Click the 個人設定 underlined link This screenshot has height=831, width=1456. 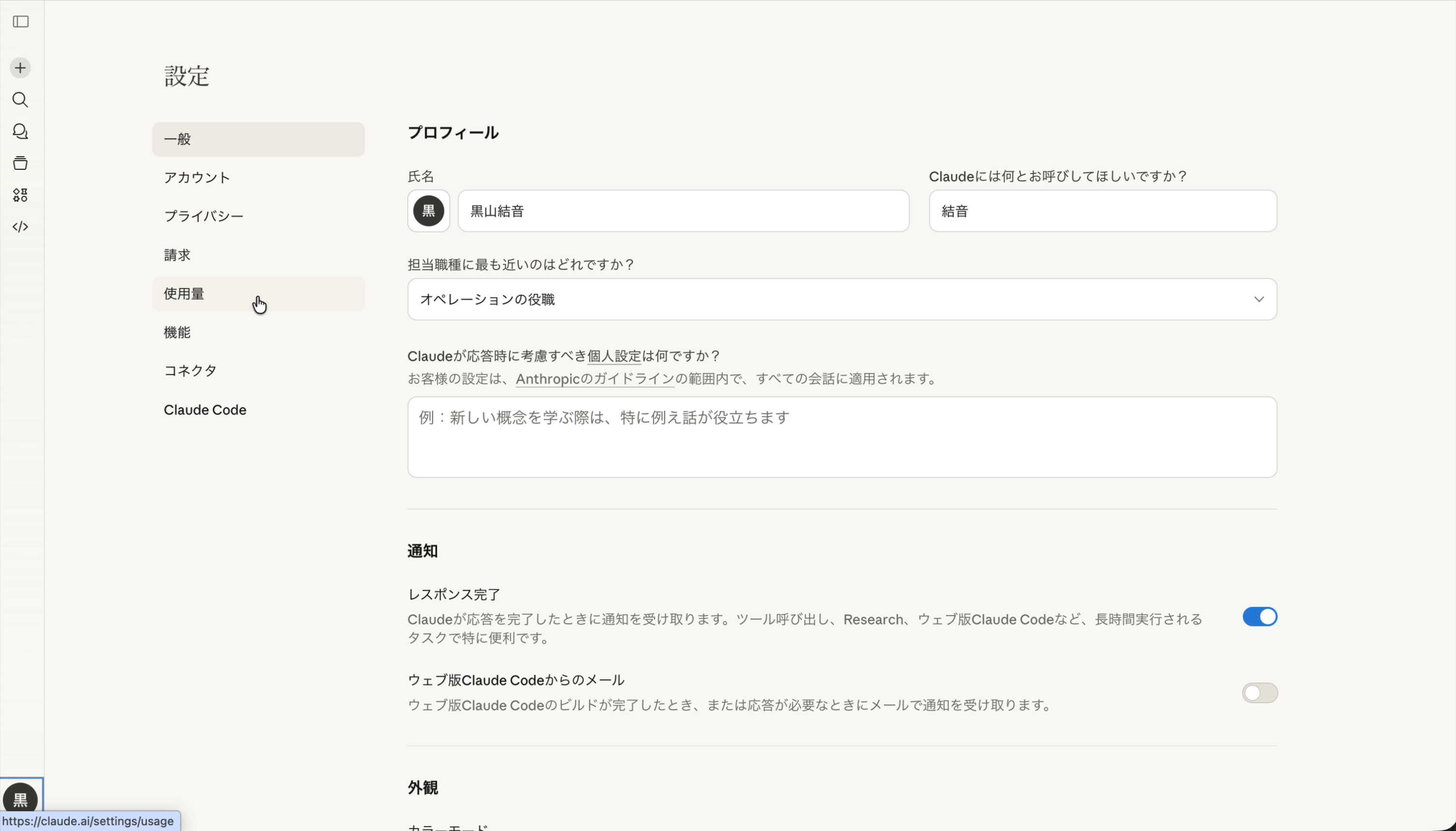(614, 356)
